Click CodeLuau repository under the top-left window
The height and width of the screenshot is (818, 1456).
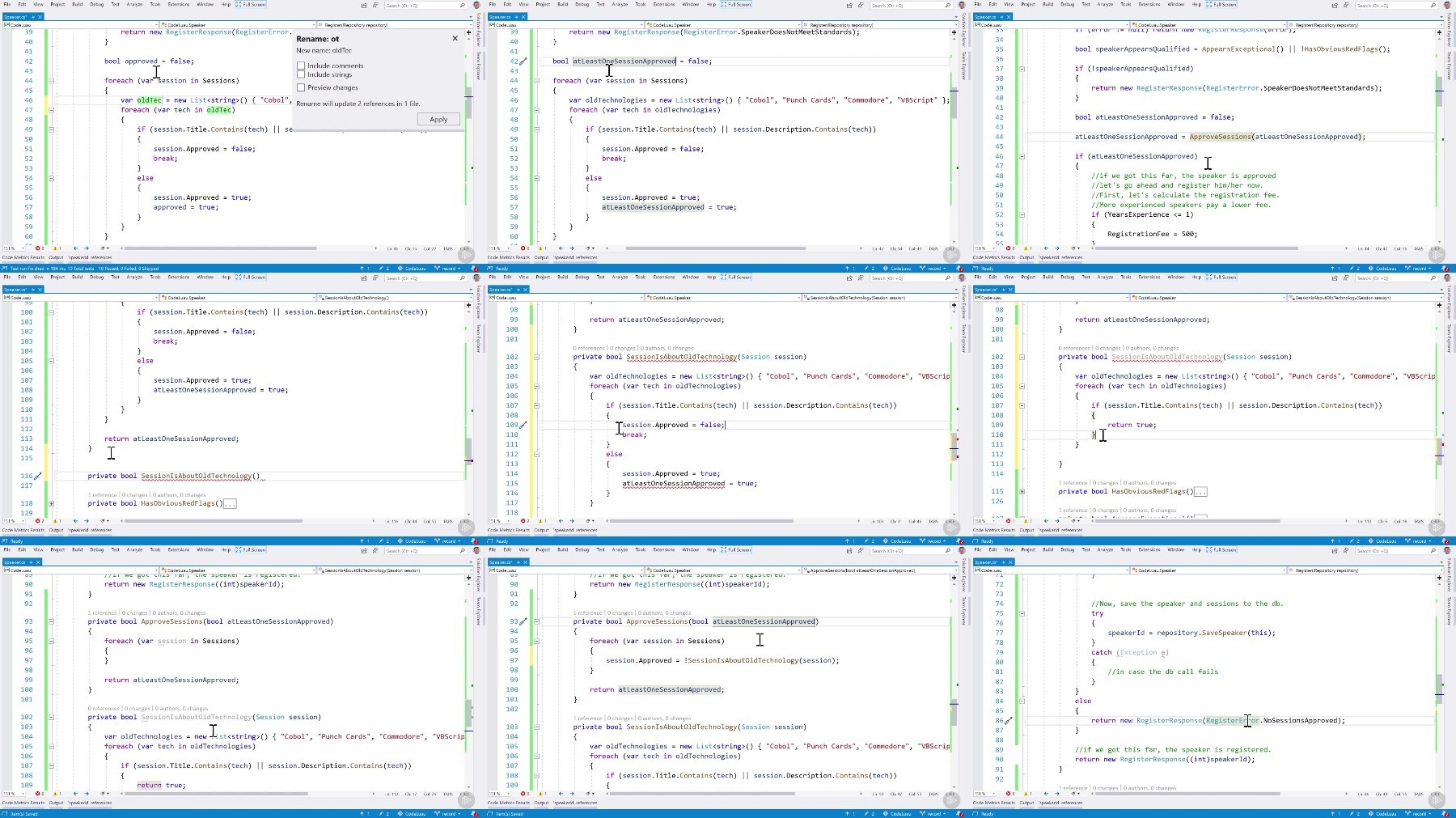click(413, 268)
